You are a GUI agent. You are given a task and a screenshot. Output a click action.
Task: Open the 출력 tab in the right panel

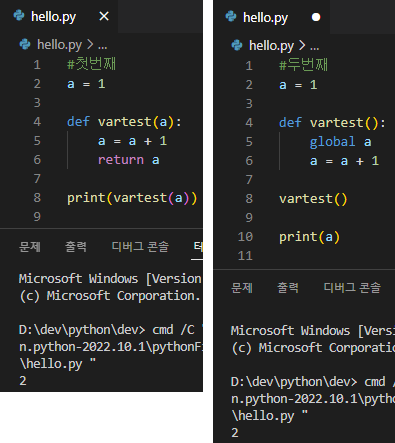[288, 288]
